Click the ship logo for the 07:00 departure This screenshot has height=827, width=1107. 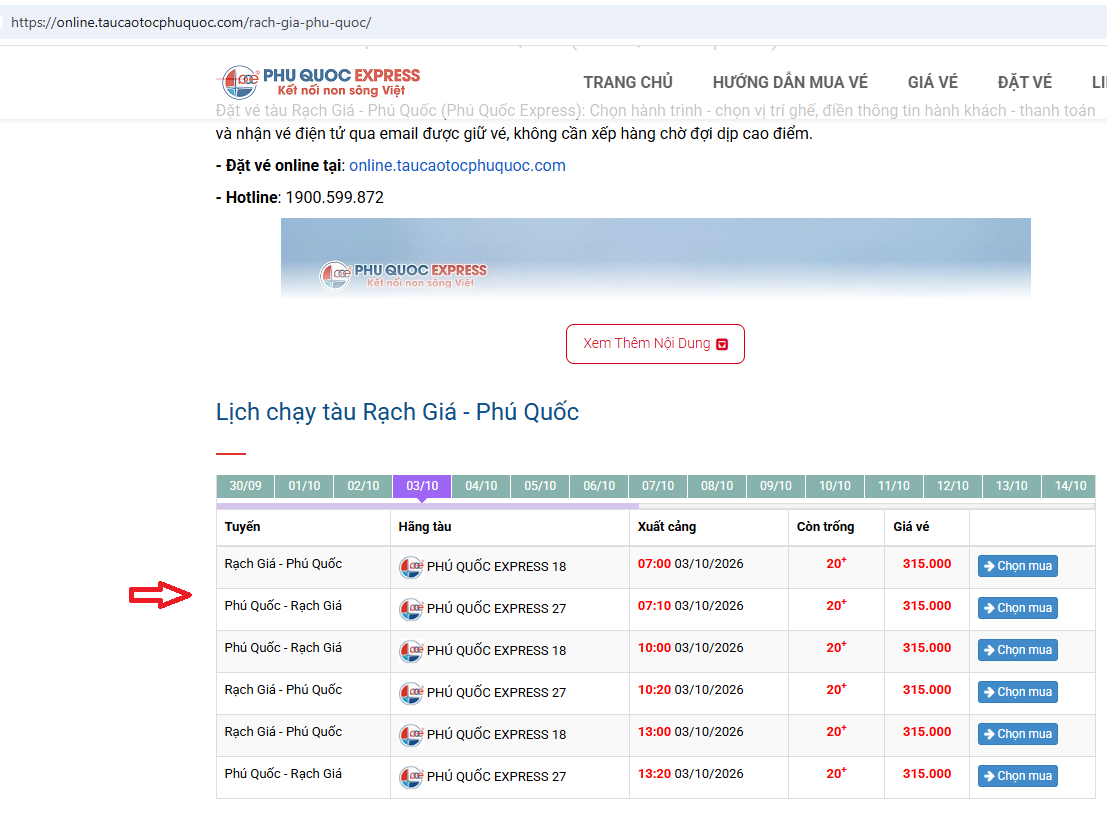[x=411, y=566]
